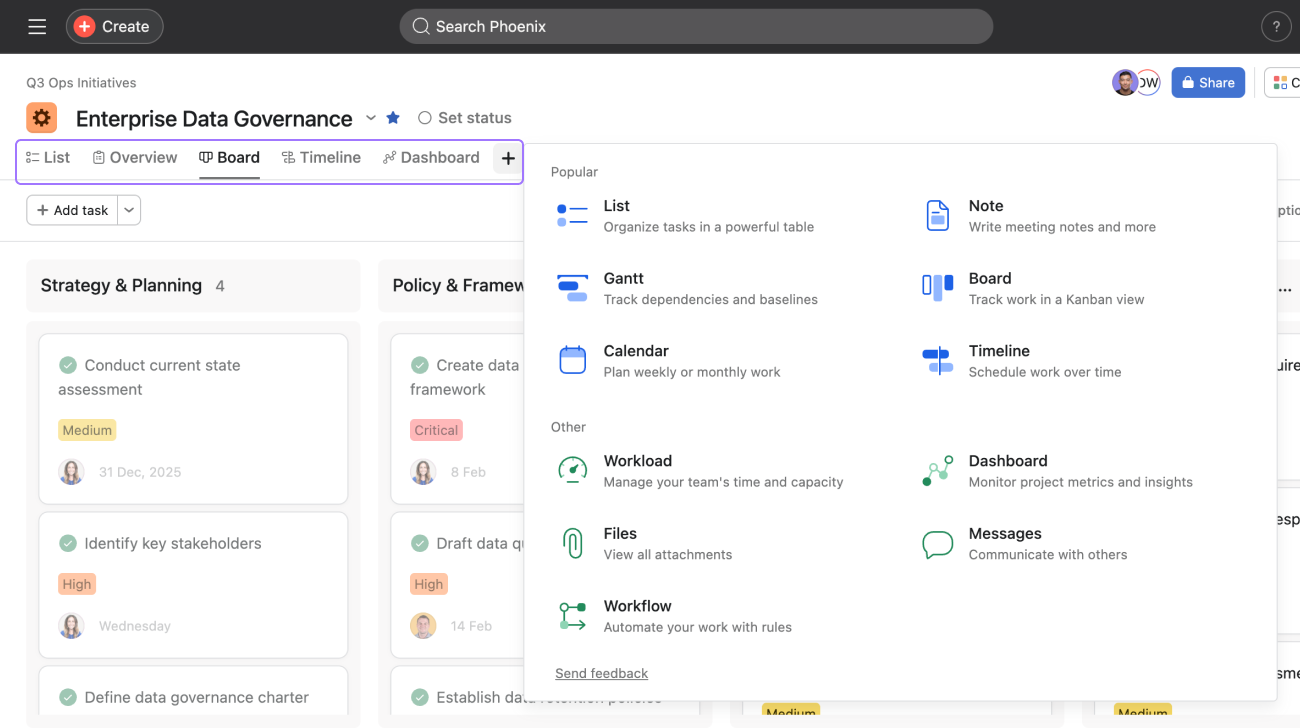1300x728 pixels.
Task: Click the help question mark icon
Action: 1275,27
